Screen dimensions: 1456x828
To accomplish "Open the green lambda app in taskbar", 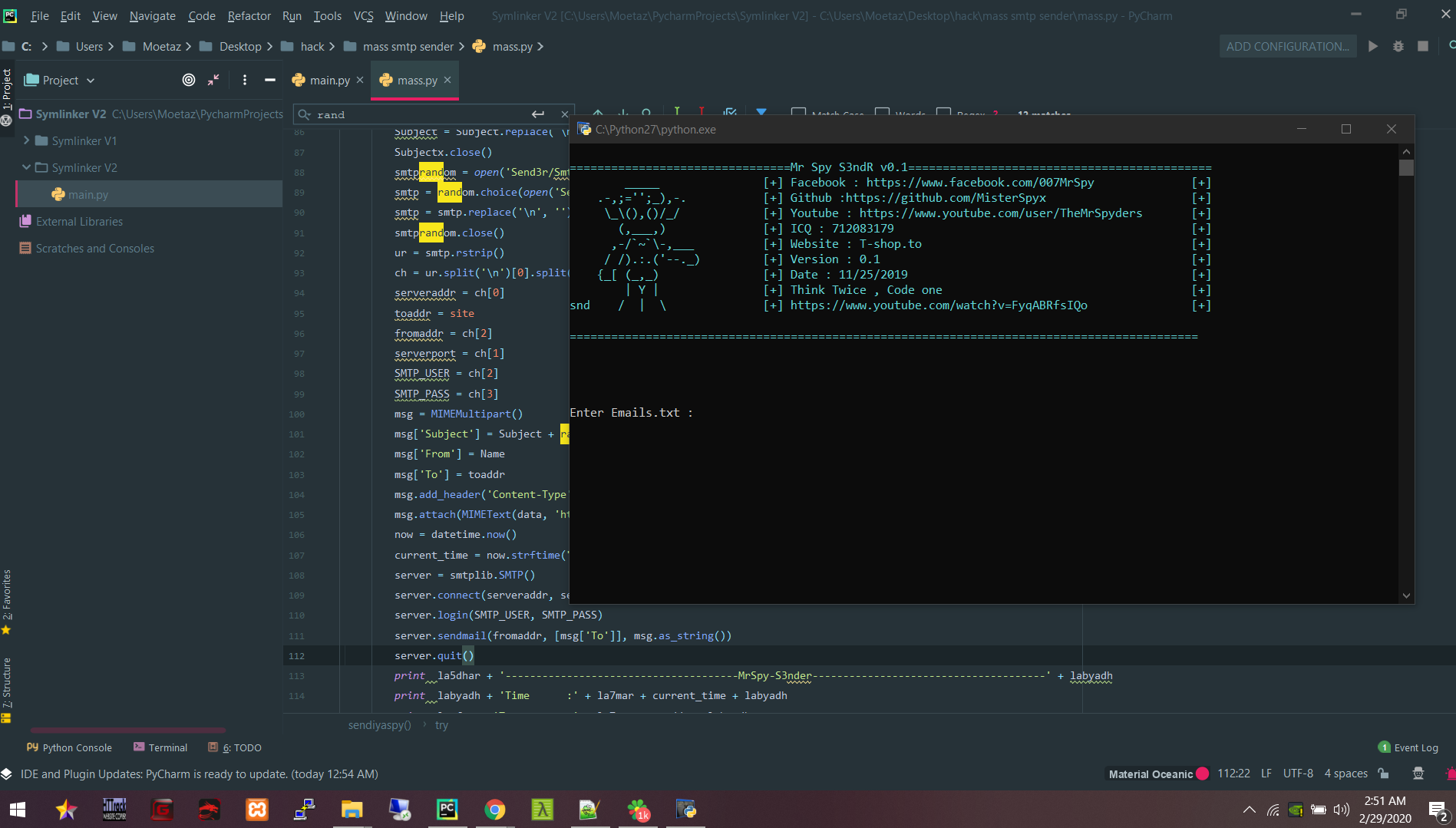I will [x=543, y=810].
